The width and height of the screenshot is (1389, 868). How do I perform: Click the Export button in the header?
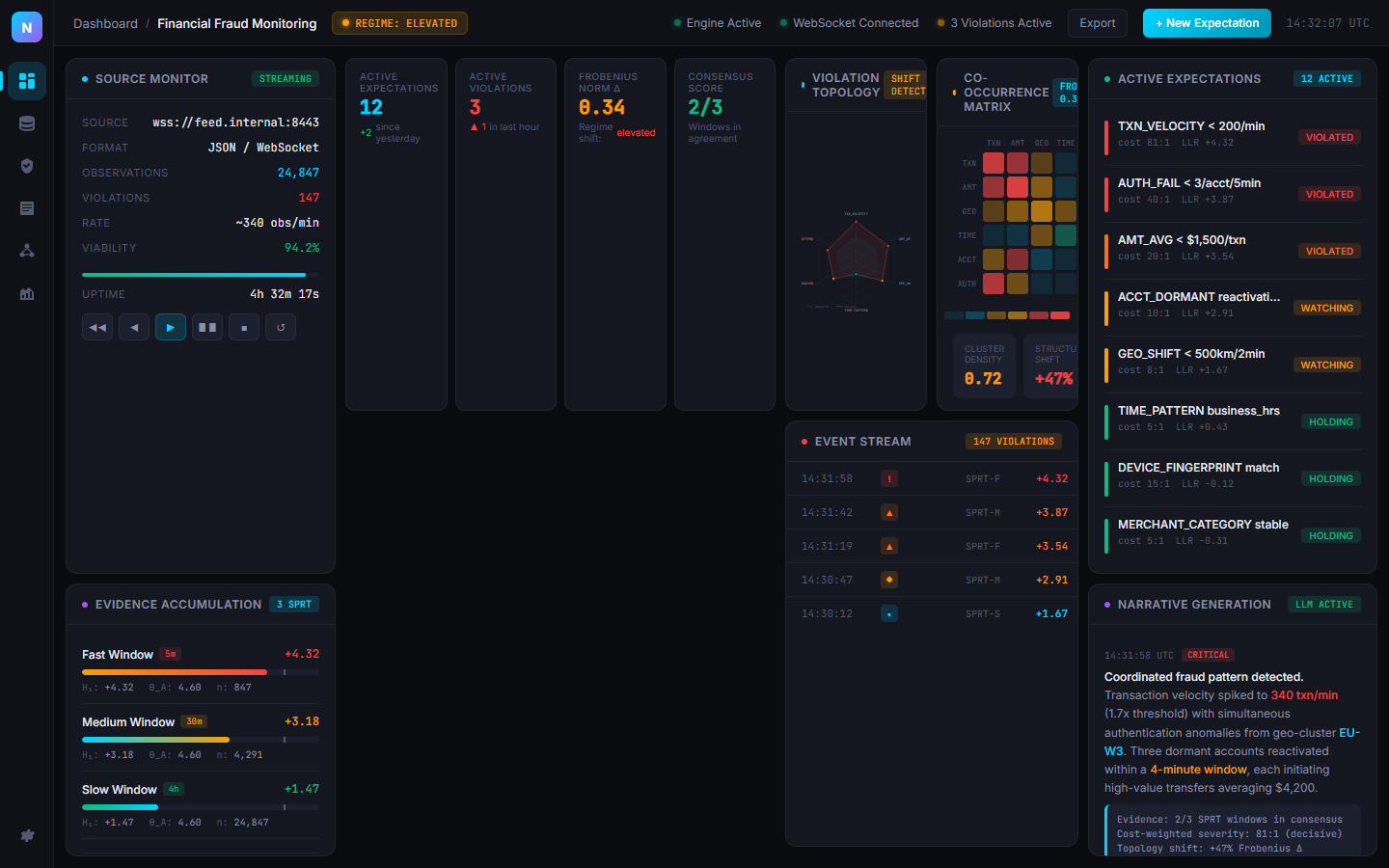point(1097,22)
